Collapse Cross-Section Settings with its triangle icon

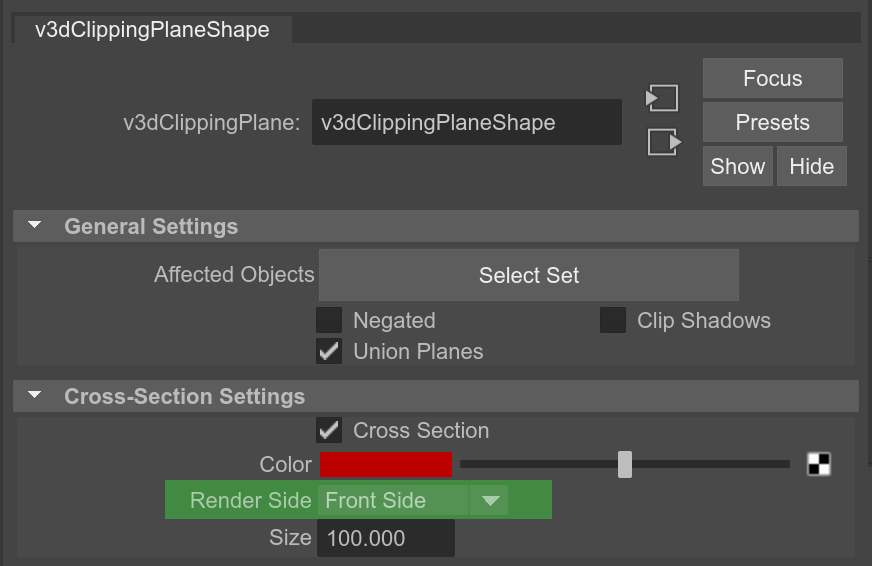click(34, 395)
